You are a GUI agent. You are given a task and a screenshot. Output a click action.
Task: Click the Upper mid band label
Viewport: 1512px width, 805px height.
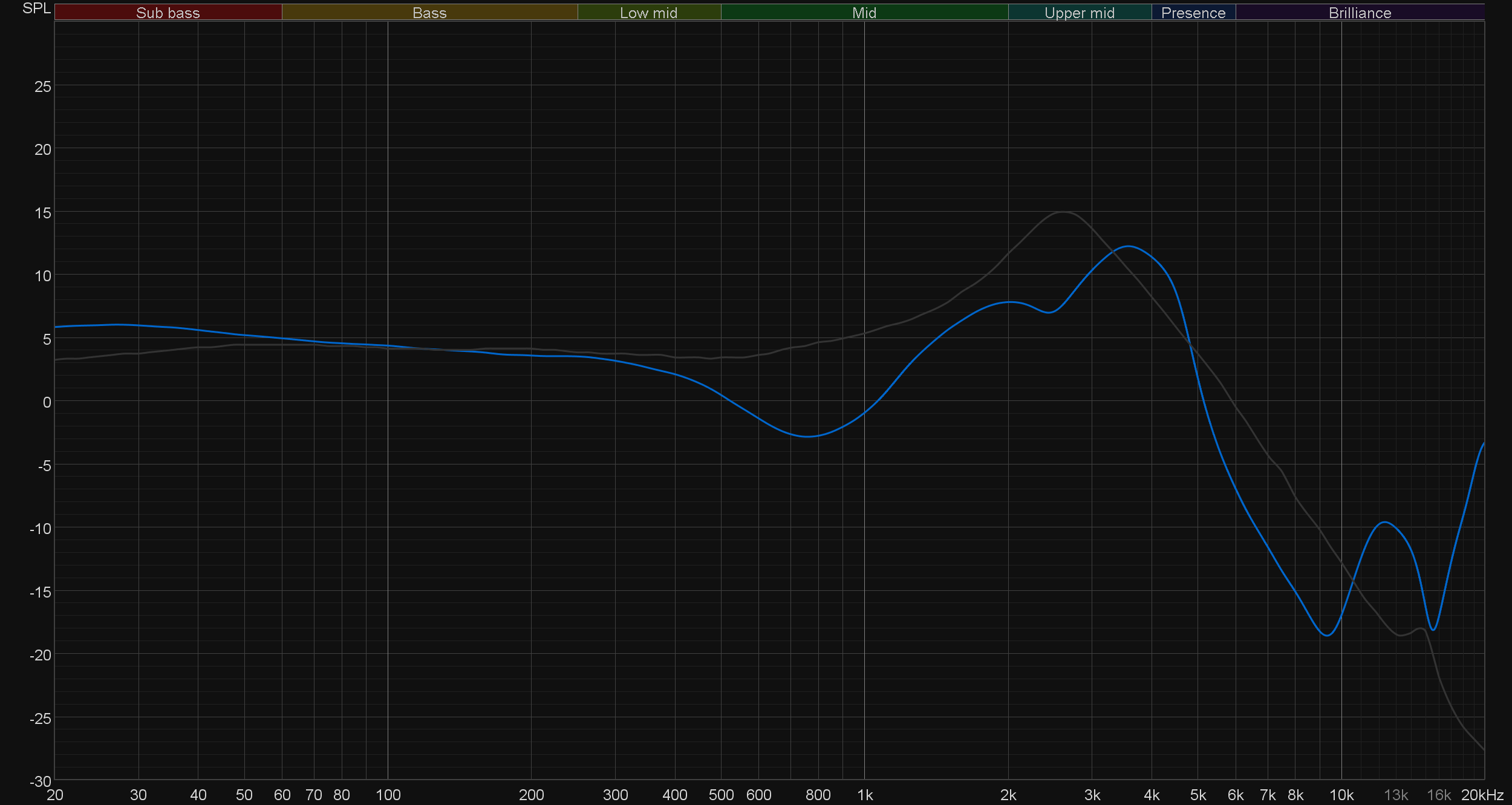(1079, 13)
